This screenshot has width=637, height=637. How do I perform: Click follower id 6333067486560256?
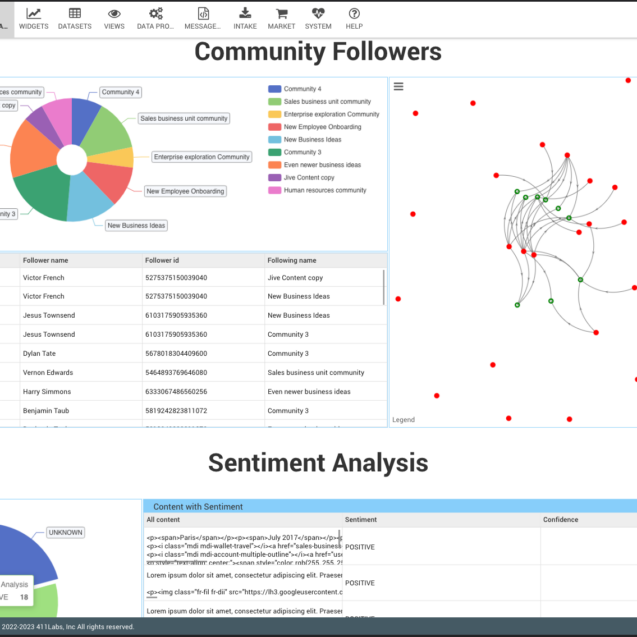coord(176,392)
